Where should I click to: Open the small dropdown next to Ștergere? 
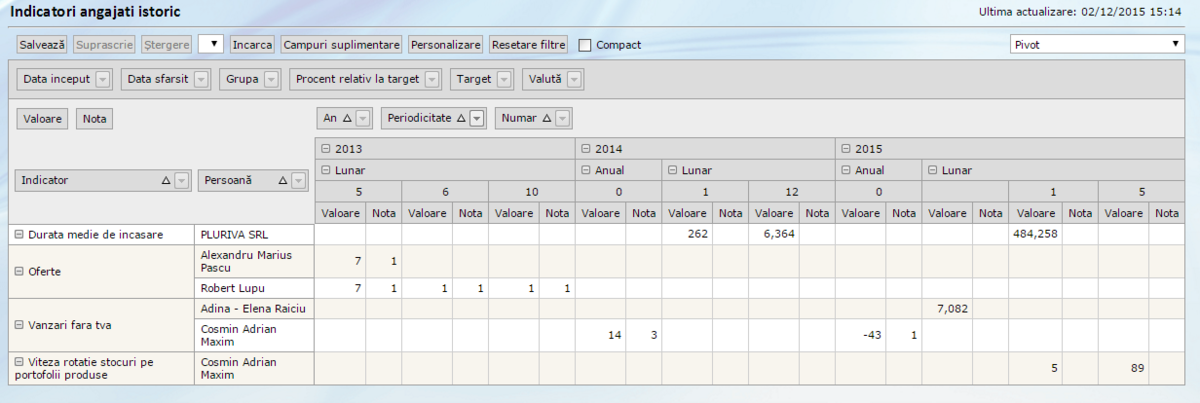point(211,45)
